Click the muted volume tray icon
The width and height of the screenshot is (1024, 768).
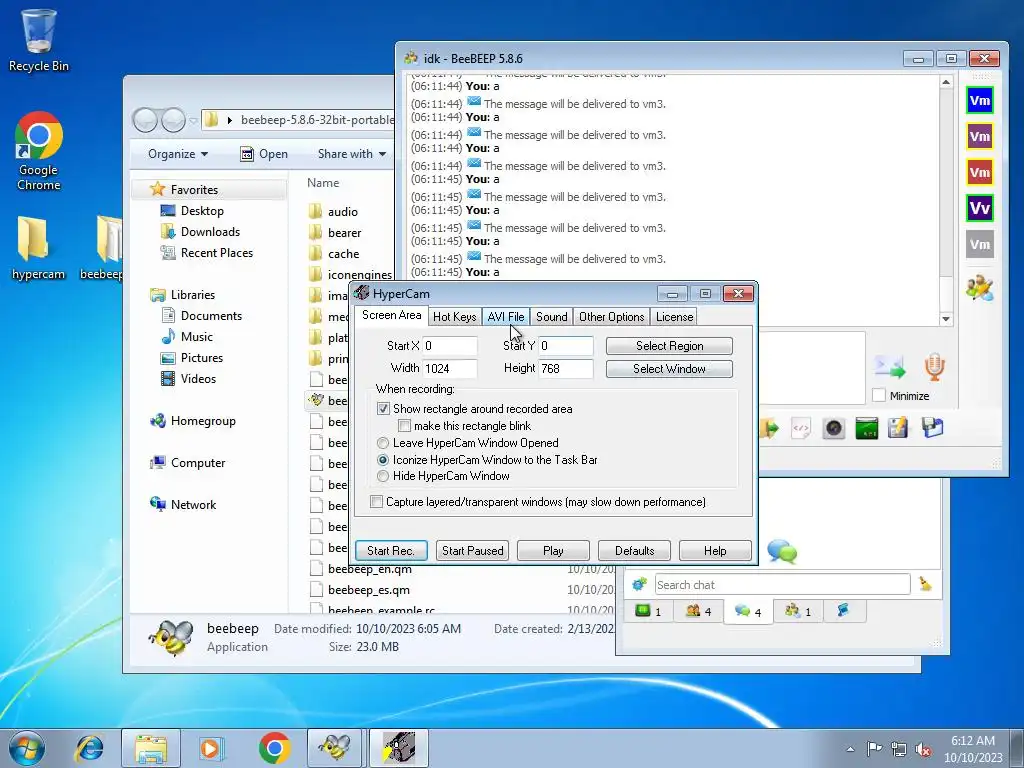923,749
